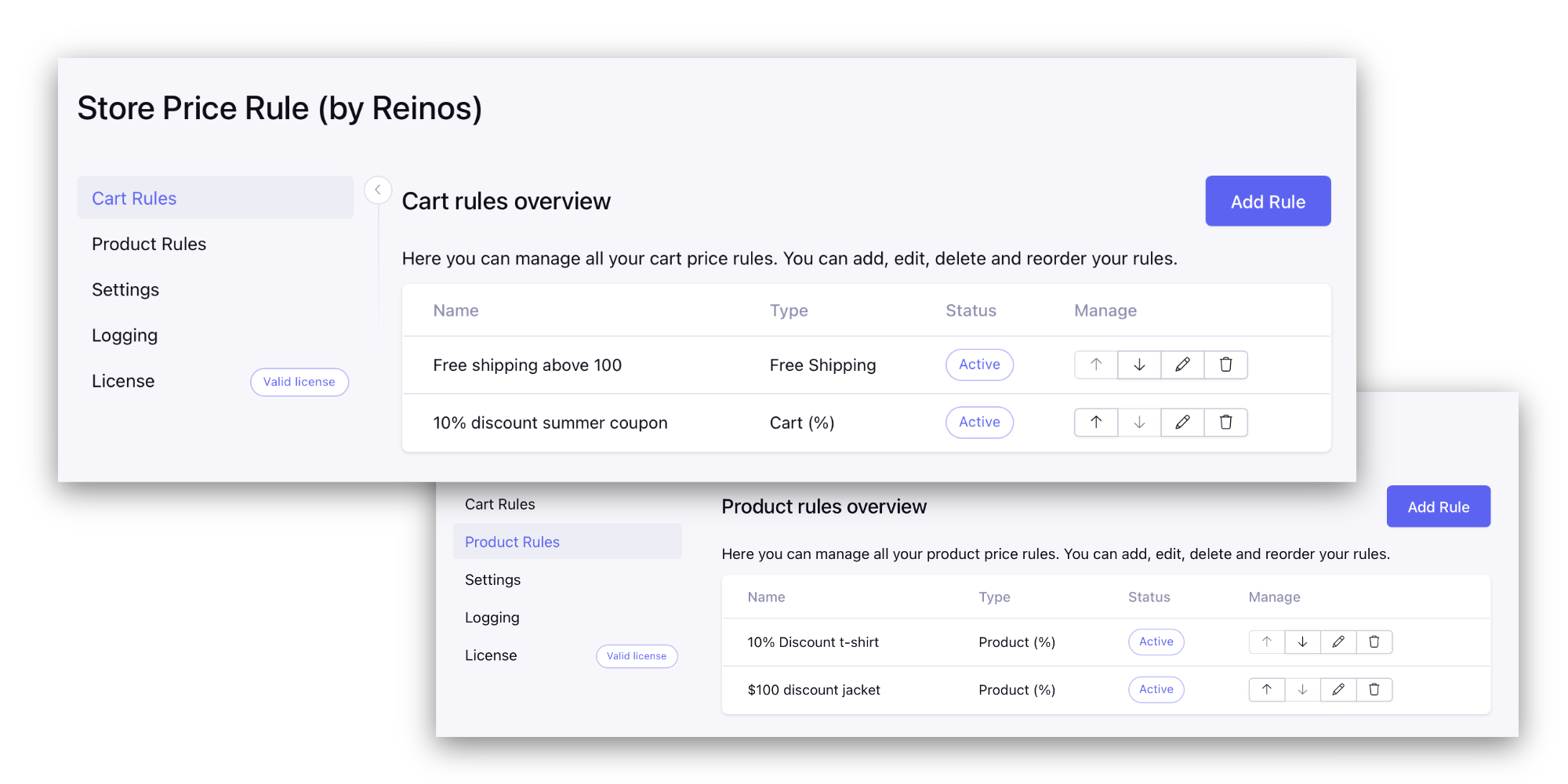Click Add Rule in Cart rules overview
Viewport: 1568px width, 784px height.
click(1268, 201)
